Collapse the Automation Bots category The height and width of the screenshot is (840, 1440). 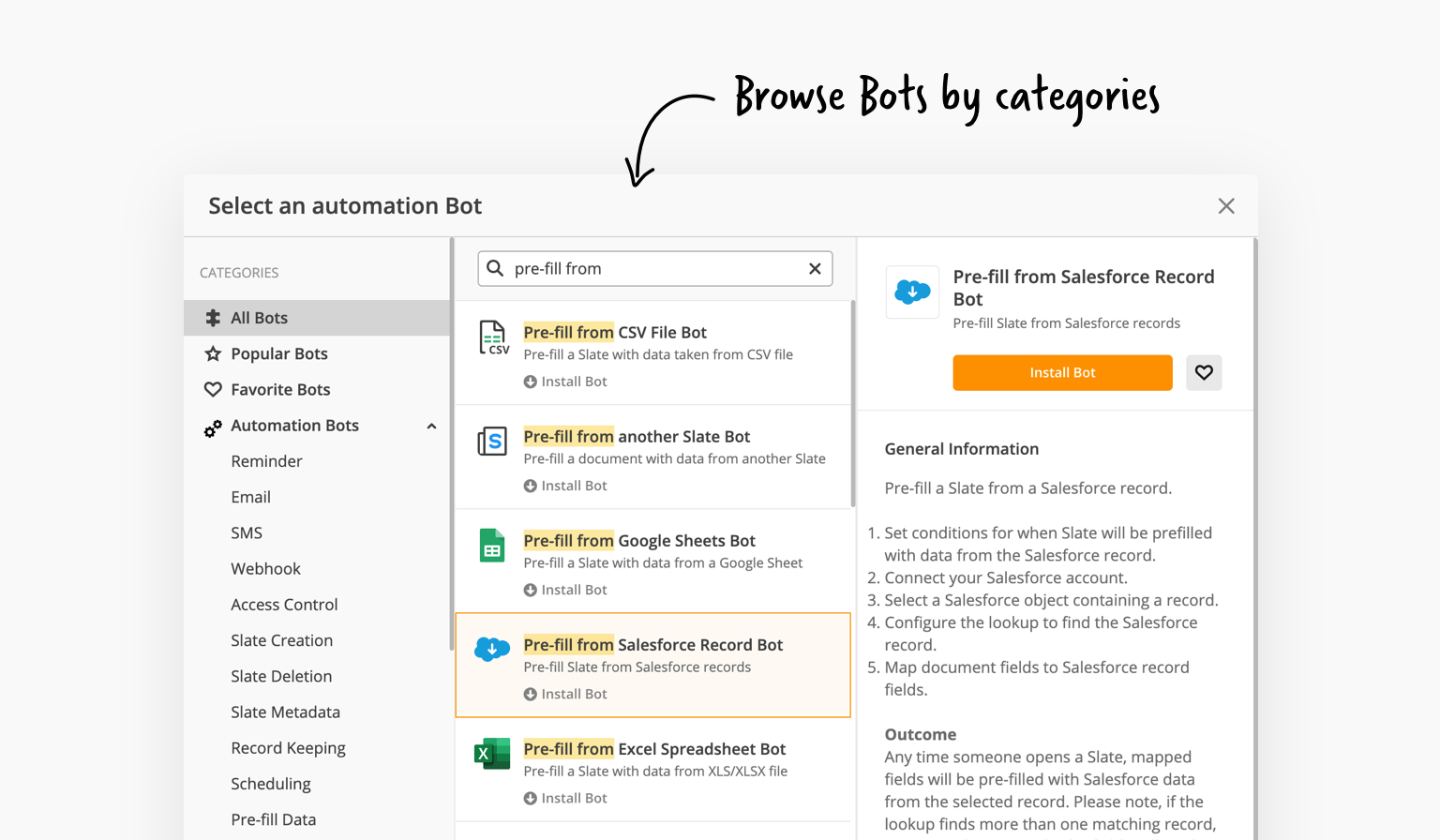[431, 427]
